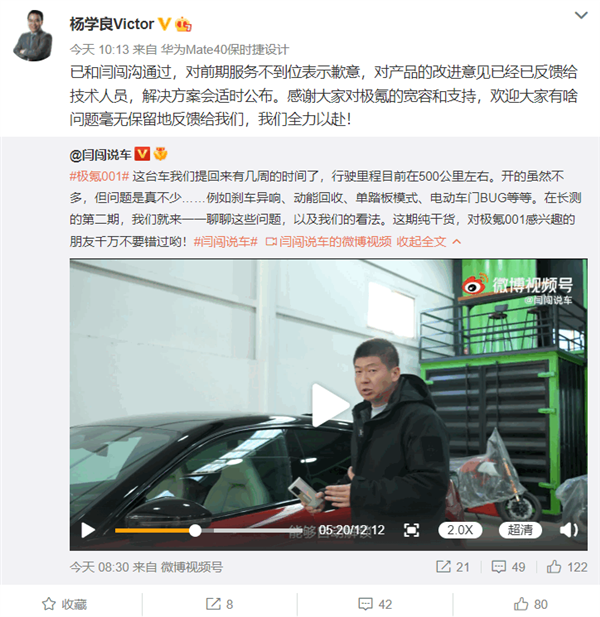Mute the video with the speaker icon
600x617 pixels.
tap(569, 530)
